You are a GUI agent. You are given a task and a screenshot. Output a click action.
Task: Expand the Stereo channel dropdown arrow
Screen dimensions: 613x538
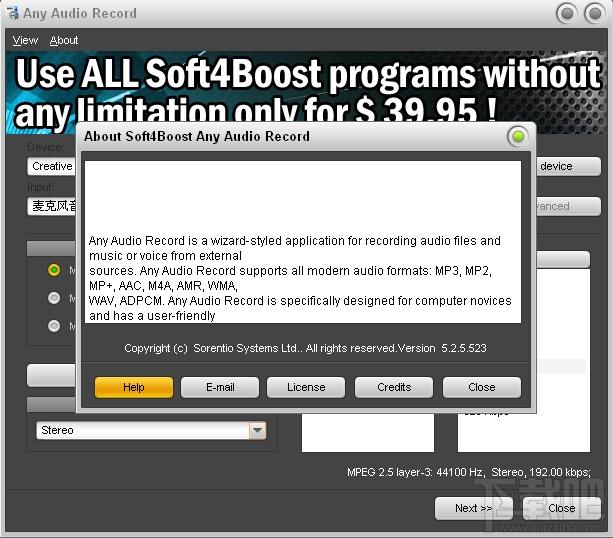point(258,430)
